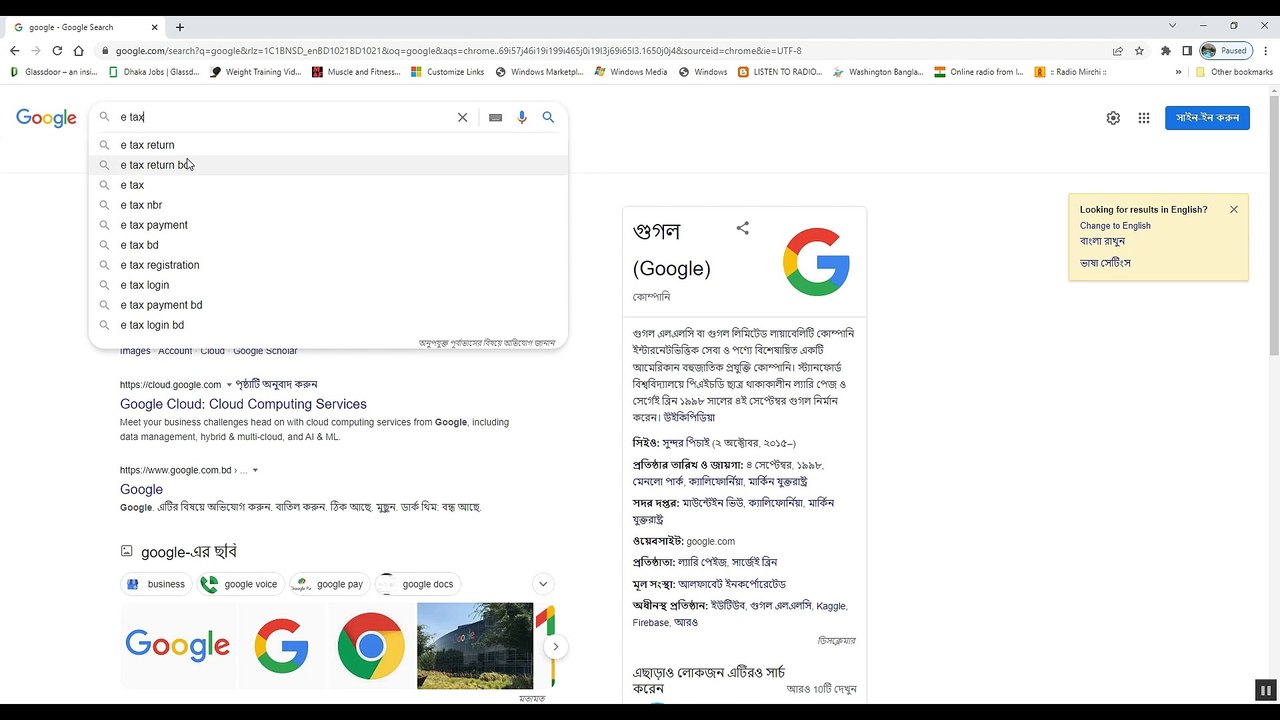Filter images by the google docs chip
The width and height of the screenshot is (1280, 720).
[x=418, y=584]
